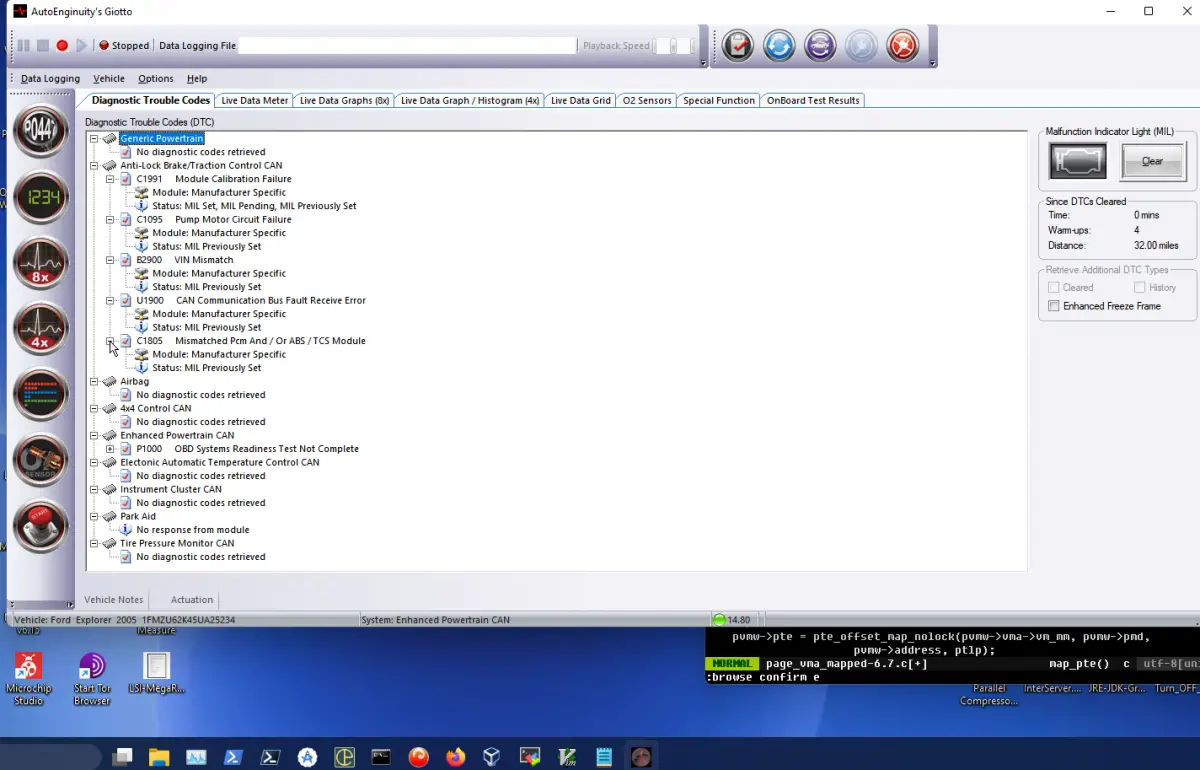Toggle the History DTC types checkbox
1200x770 pixels.
1138,287
